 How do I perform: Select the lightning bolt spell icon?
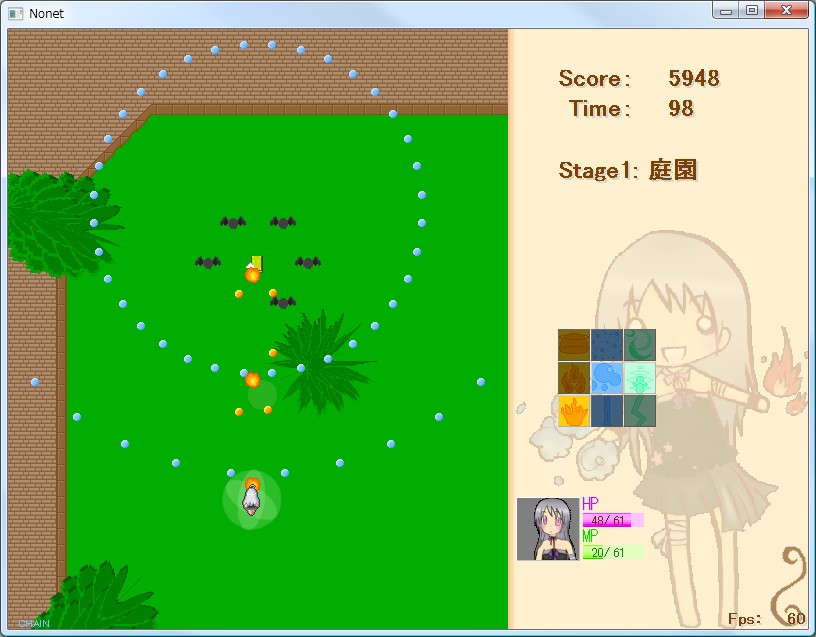point(638,411)
